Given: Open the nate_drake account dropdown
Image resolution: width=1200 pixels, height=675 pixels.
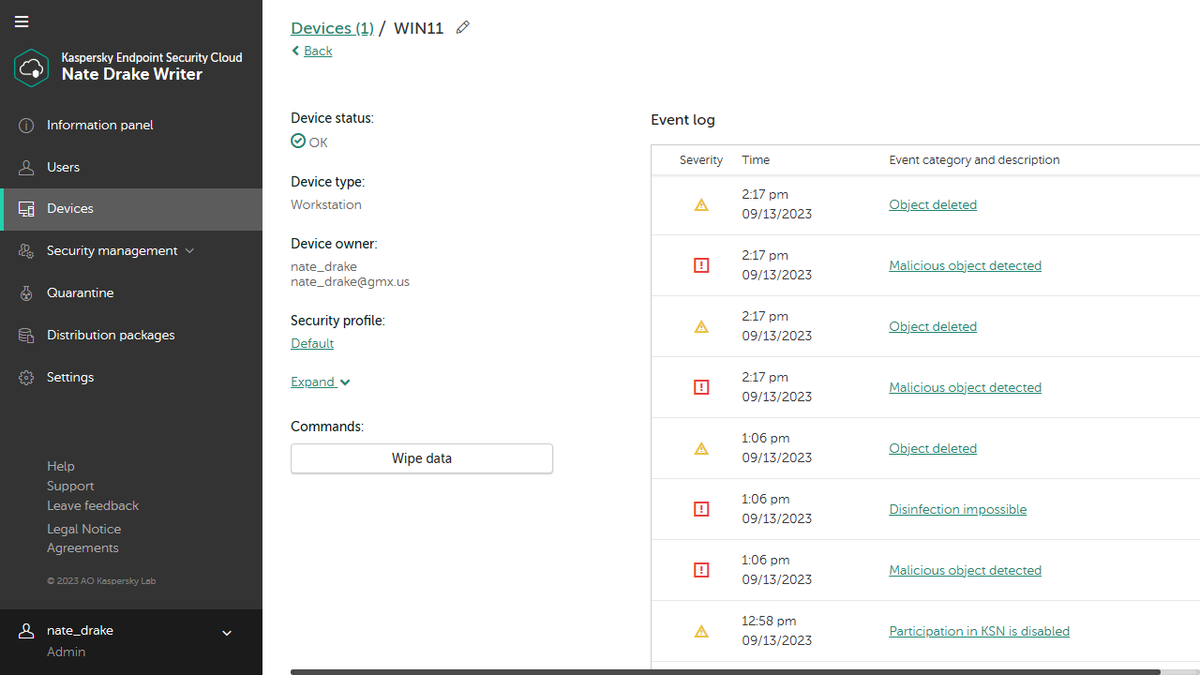Looking at the screenshot, I should coord(226,632).
